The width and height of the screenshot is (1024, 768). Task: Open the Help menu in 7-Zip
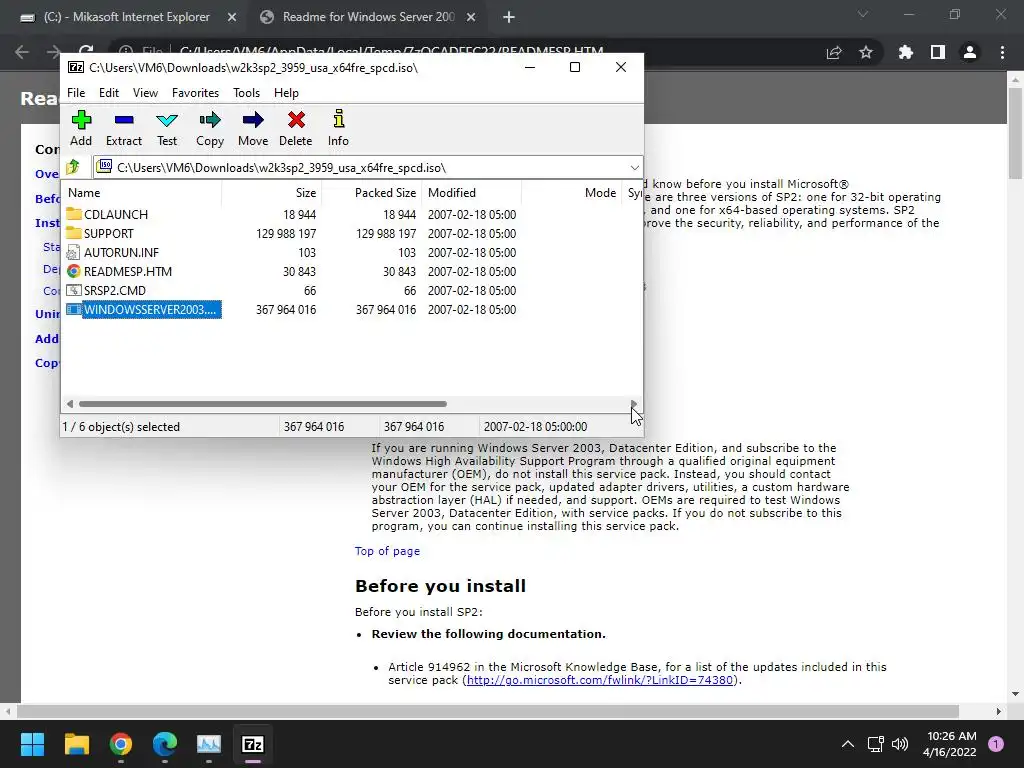coord(286,93)
